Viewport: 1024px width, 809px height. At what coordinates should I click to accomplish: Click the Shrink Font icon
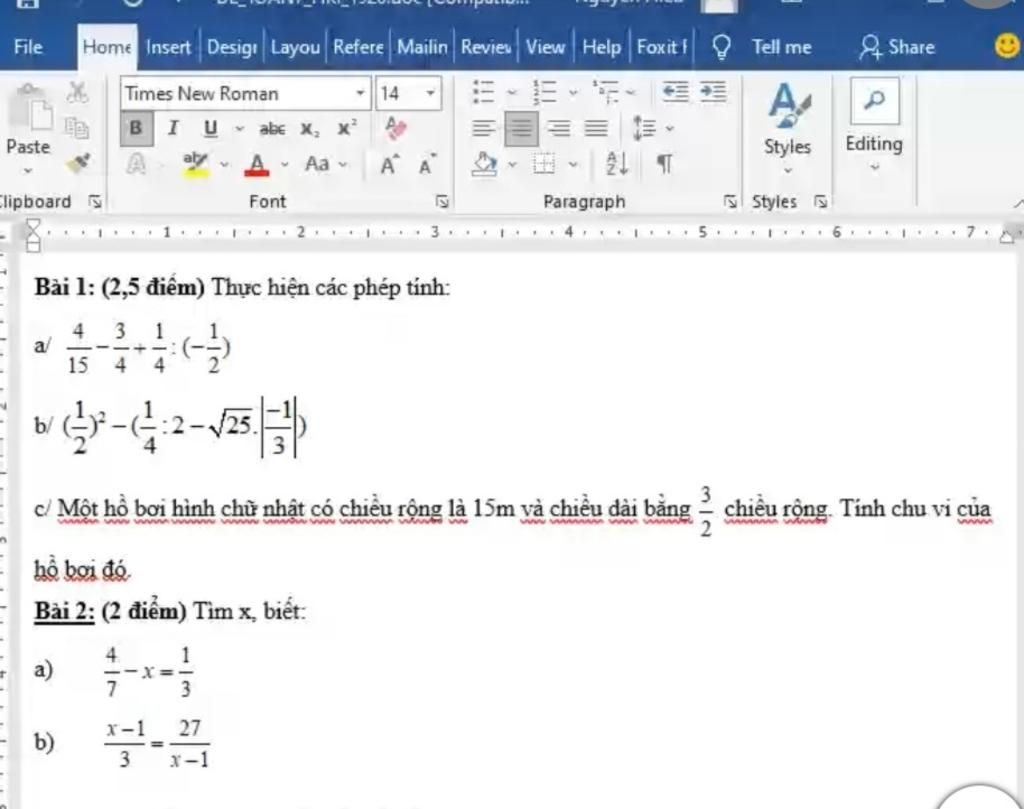point(426,165)
